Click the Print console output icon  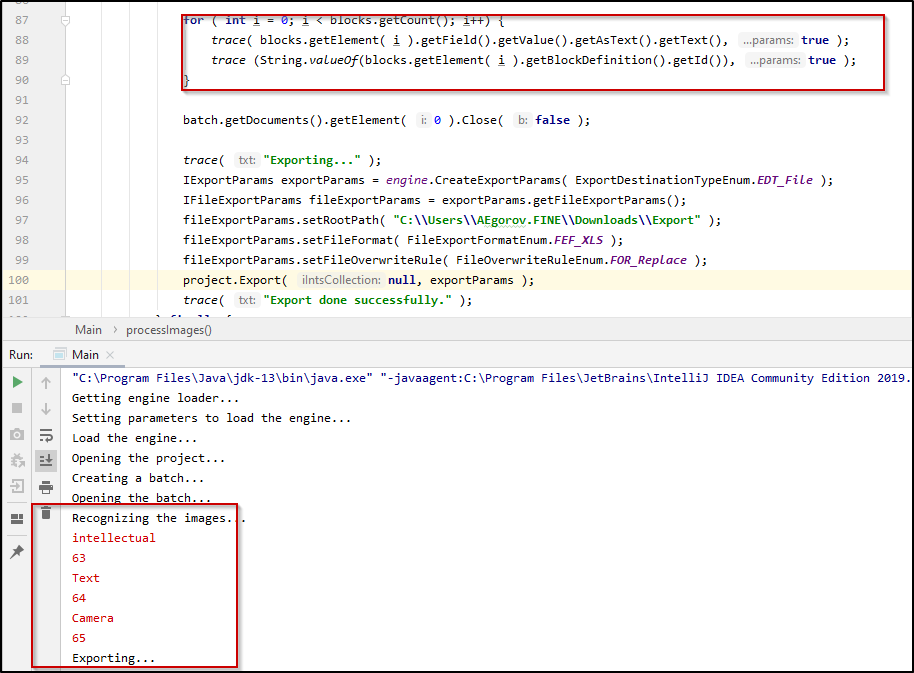(46, 487)
